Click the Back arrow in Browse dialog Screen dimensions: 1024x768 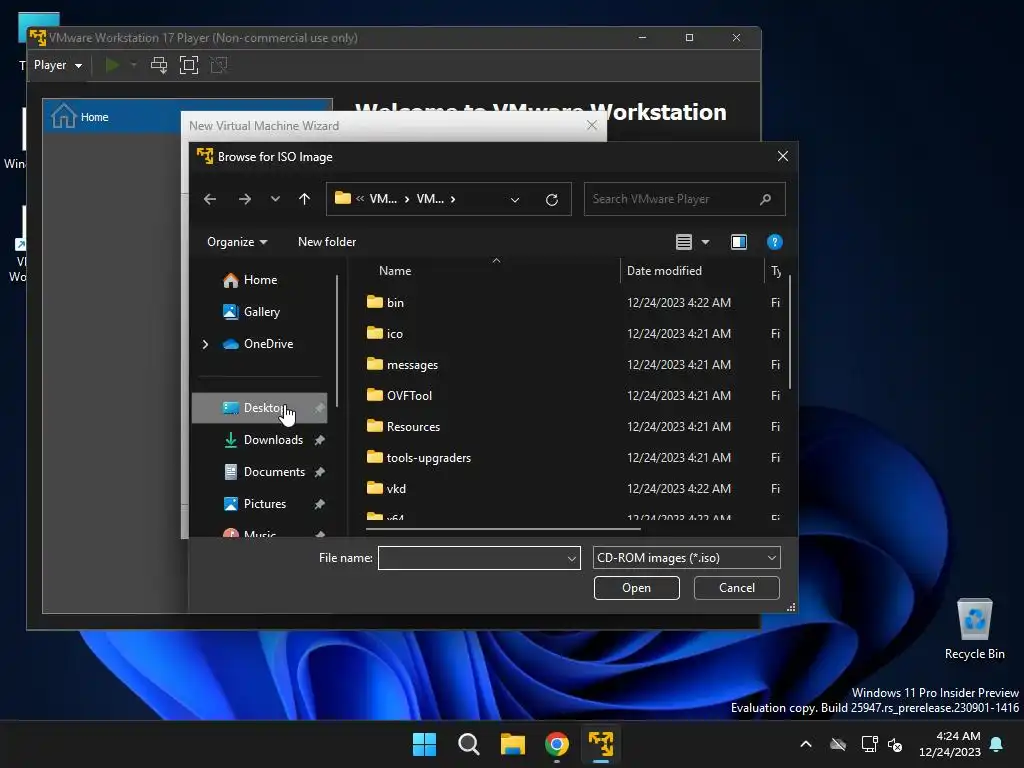(x=210, y=199)
